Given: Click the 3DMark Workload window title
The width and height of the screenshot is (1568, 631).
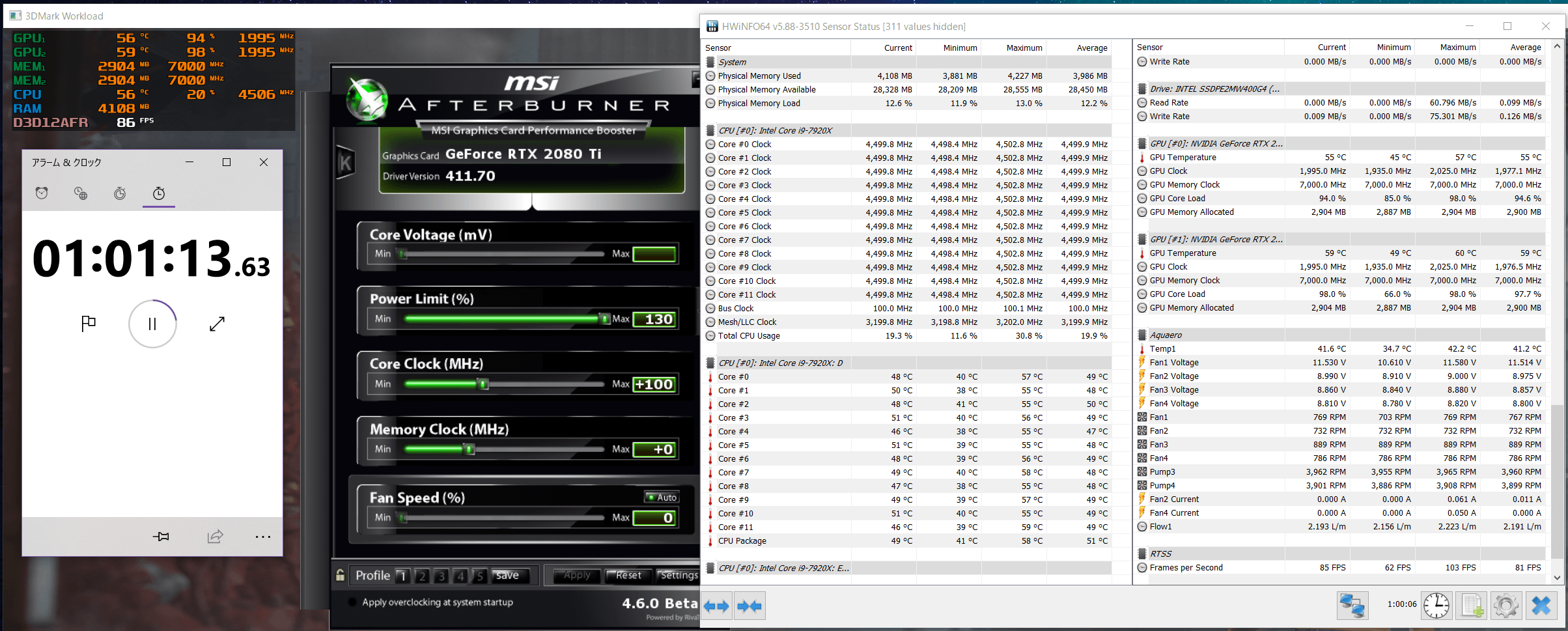Looking at the screenshot, I should pos(64,16).
